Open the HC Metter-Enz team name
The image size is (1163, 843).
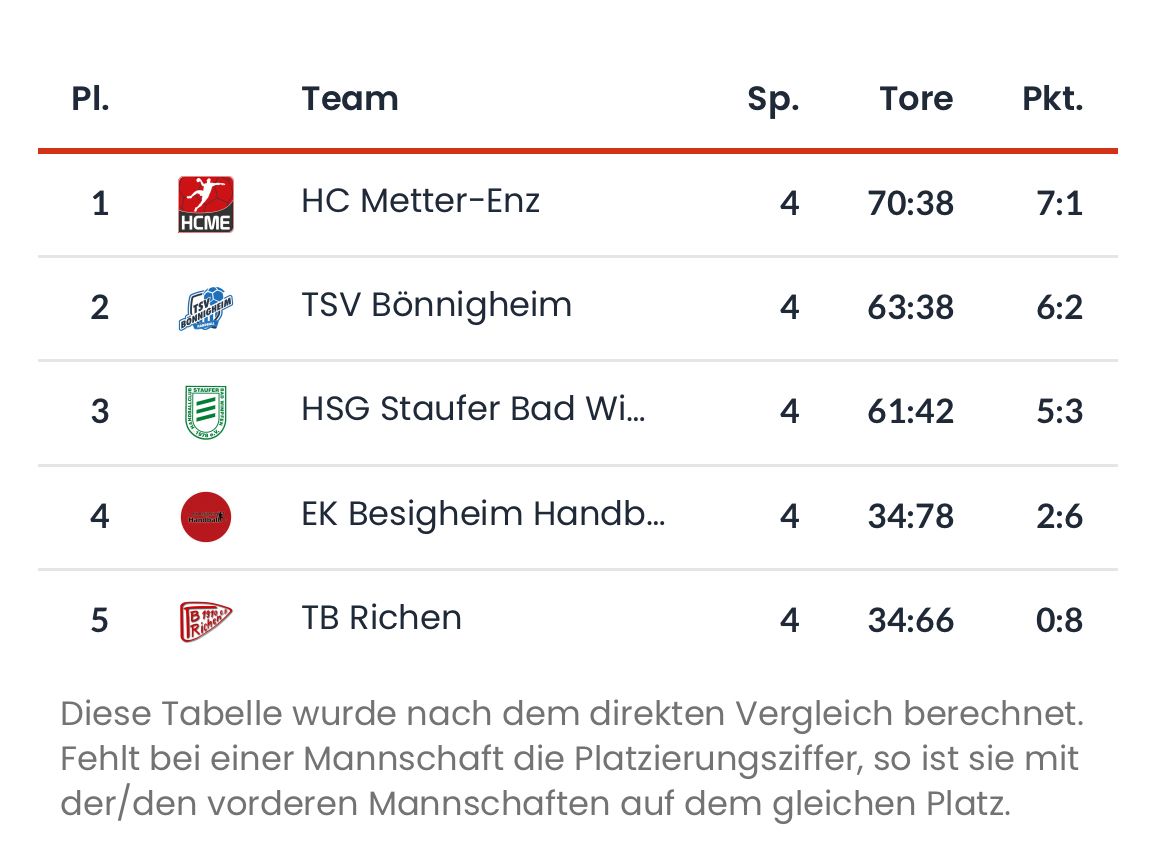420,201
